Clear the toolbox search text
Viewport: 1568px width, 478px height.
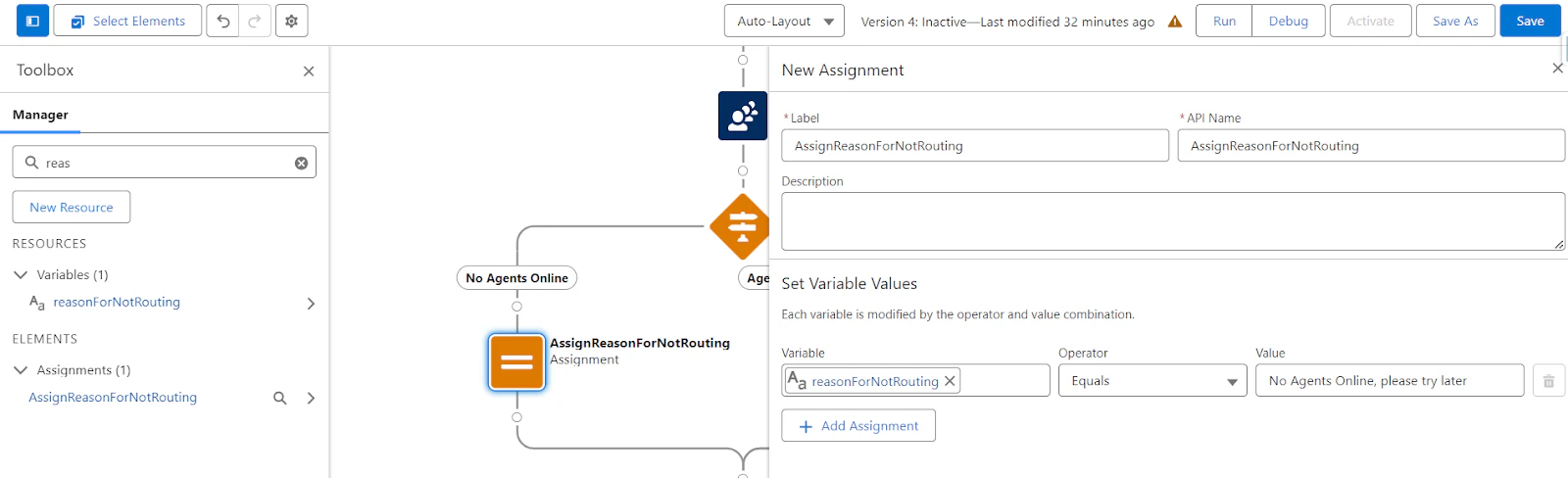pos(301,163)
